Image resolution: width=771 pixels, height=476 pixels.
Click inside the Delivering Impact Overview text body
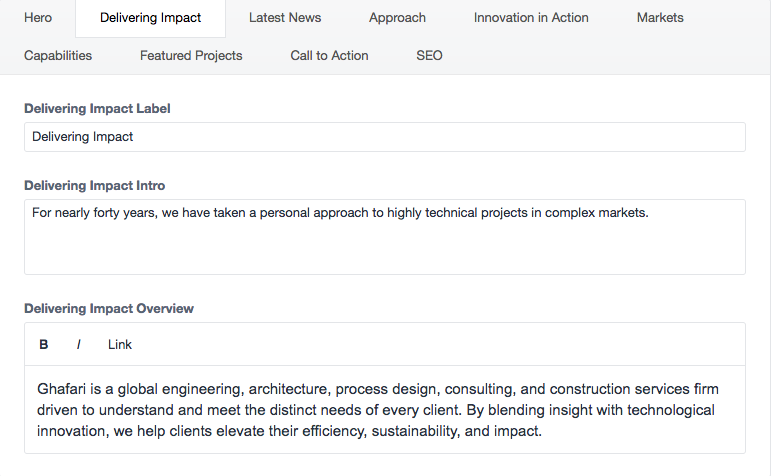tap(385, 410)
